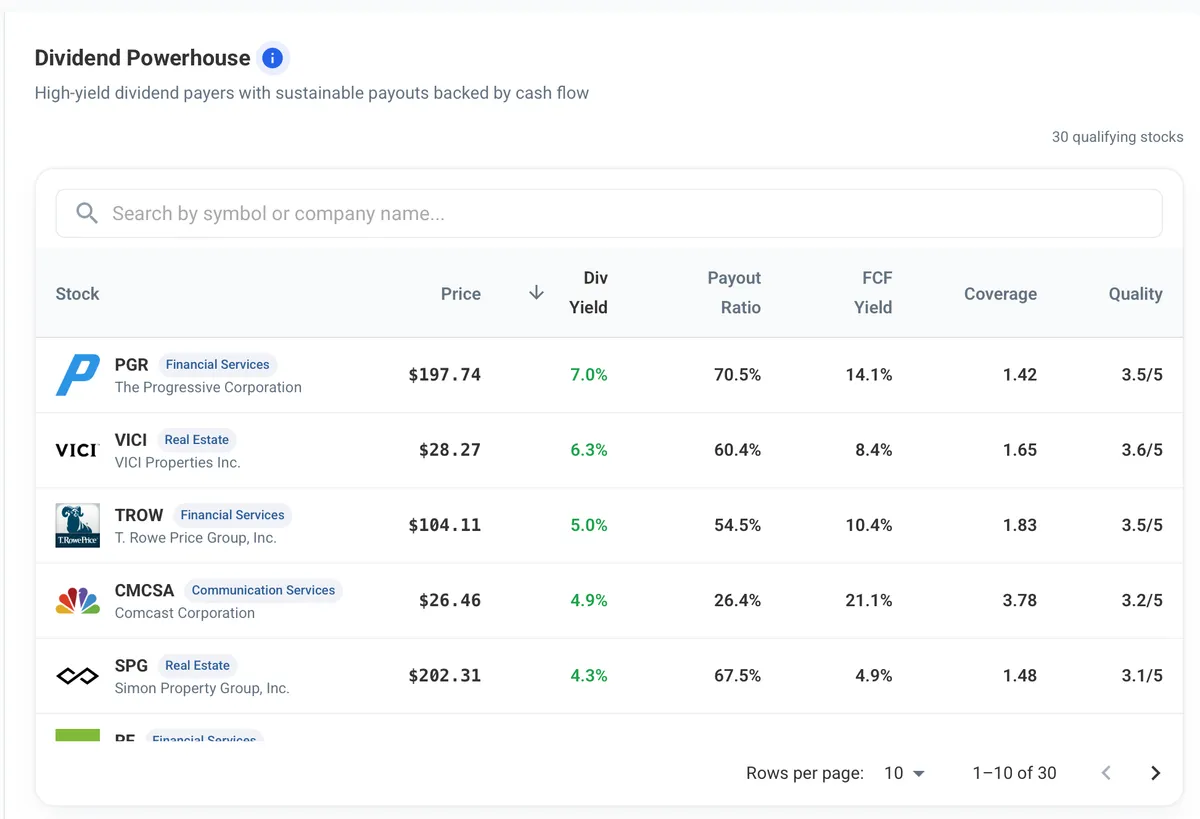Click the 8.4% FCF yield value
This screenshot has height=819, width=1200.
coord(874,450)
